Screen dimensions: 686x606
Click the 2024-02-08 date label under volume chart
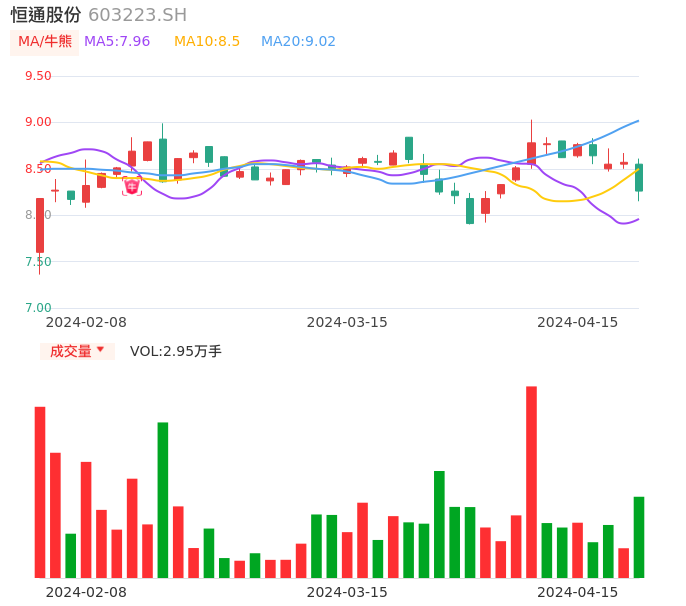tap(86, 592)
